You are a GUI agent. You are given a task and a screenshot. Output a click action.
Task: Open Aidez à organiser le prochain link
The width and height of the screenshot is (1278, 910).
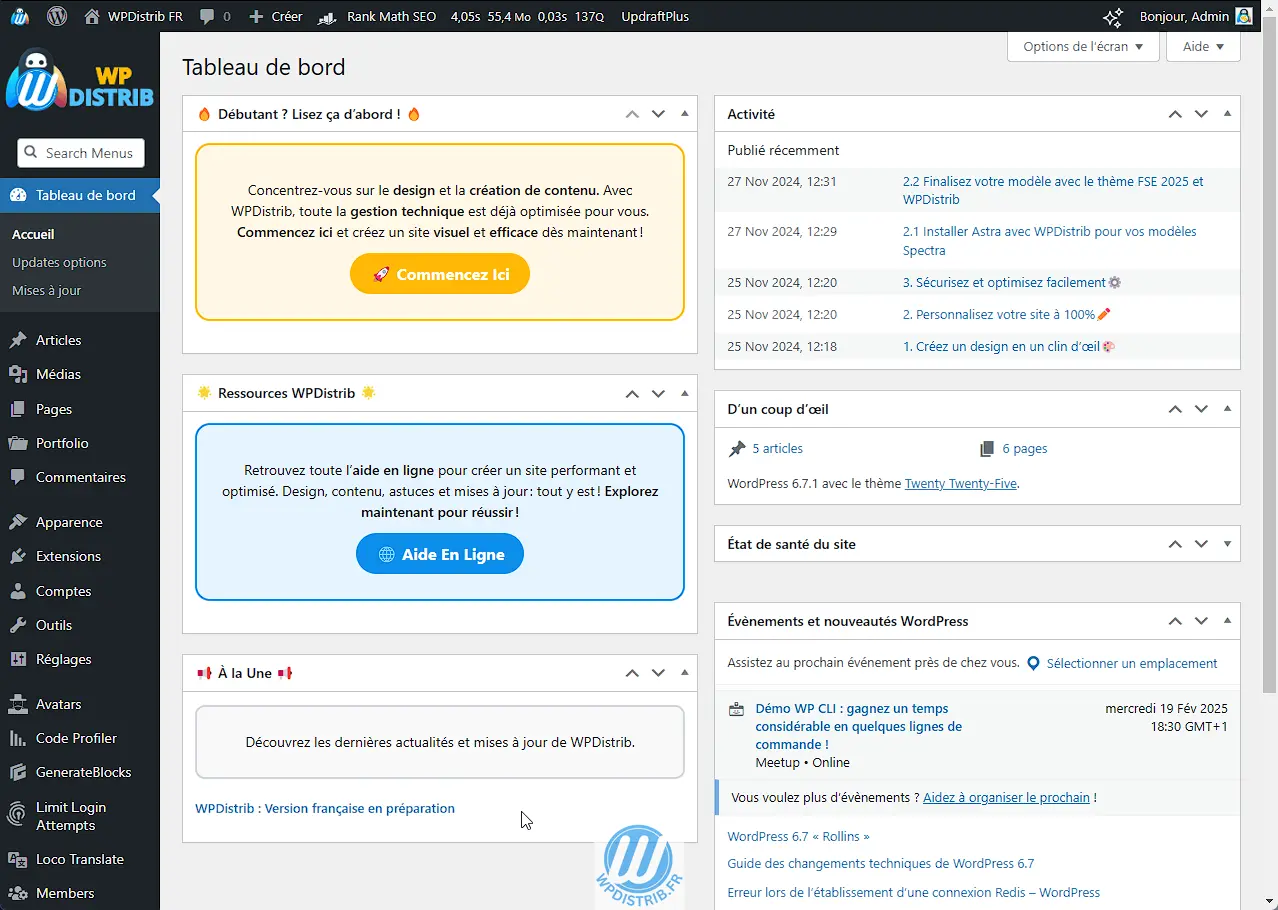1006,797
